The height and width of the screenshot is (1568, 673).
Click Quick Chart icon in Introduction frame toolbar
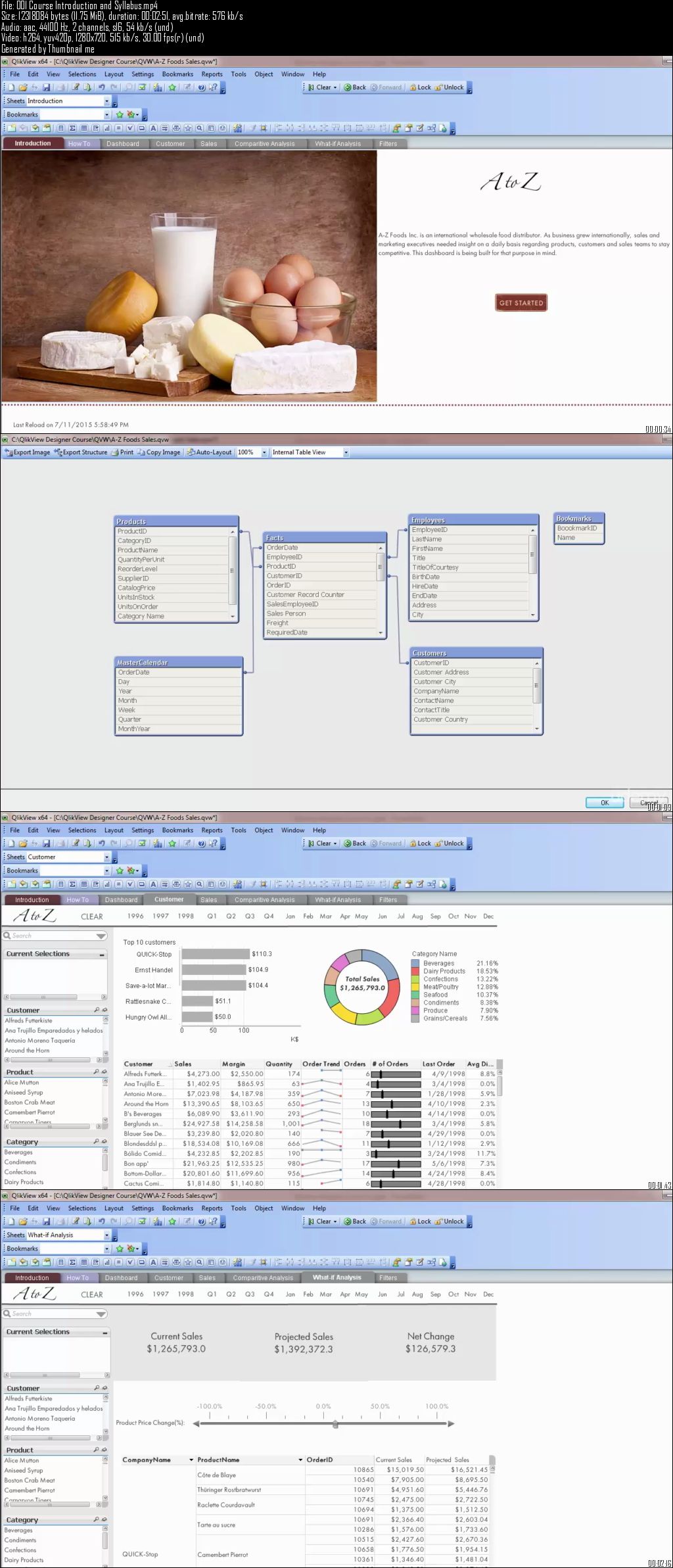157,87
